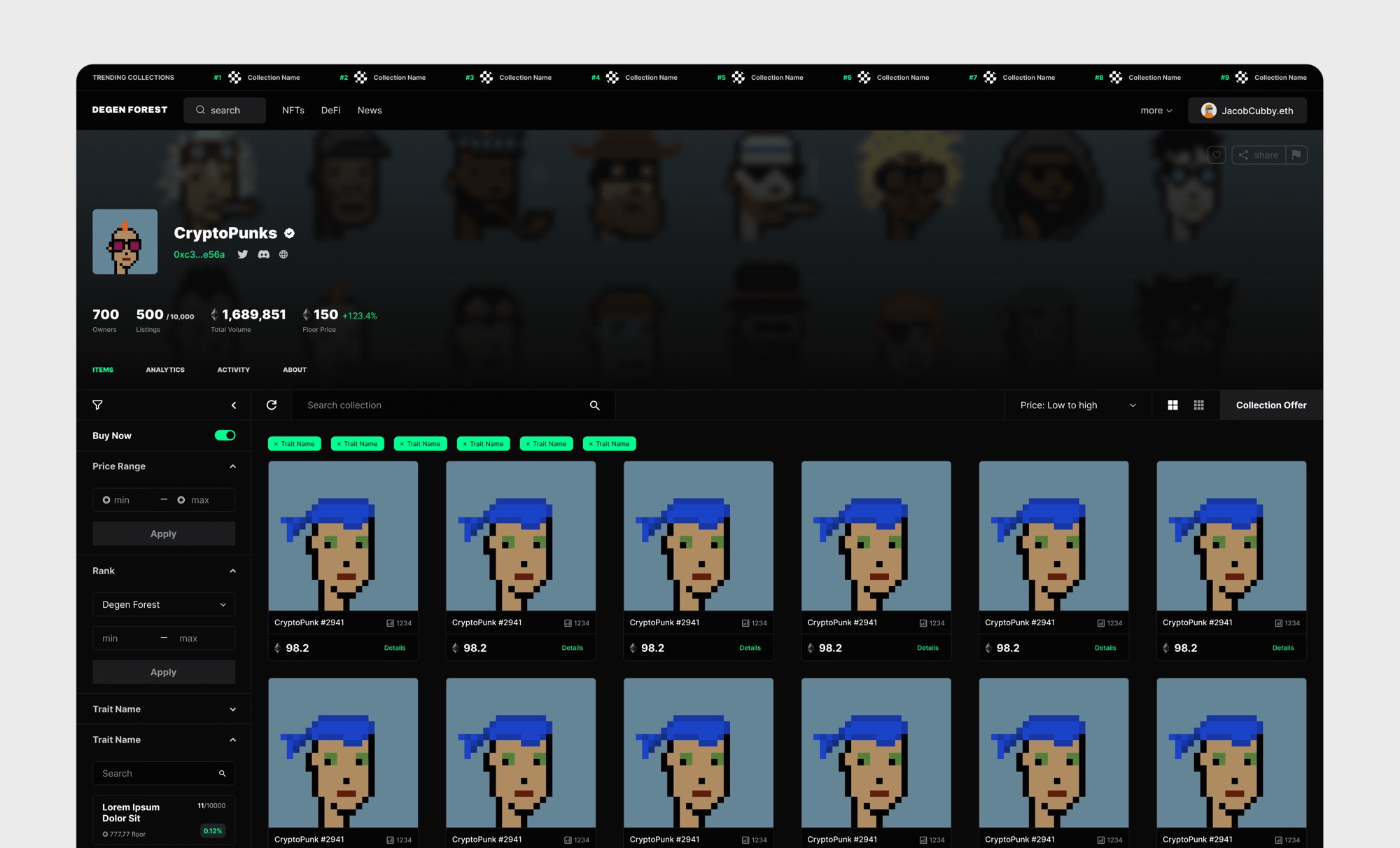Click the 0xc3...e56a contract address
This screenshot has height=848, width=1400.
199,255
